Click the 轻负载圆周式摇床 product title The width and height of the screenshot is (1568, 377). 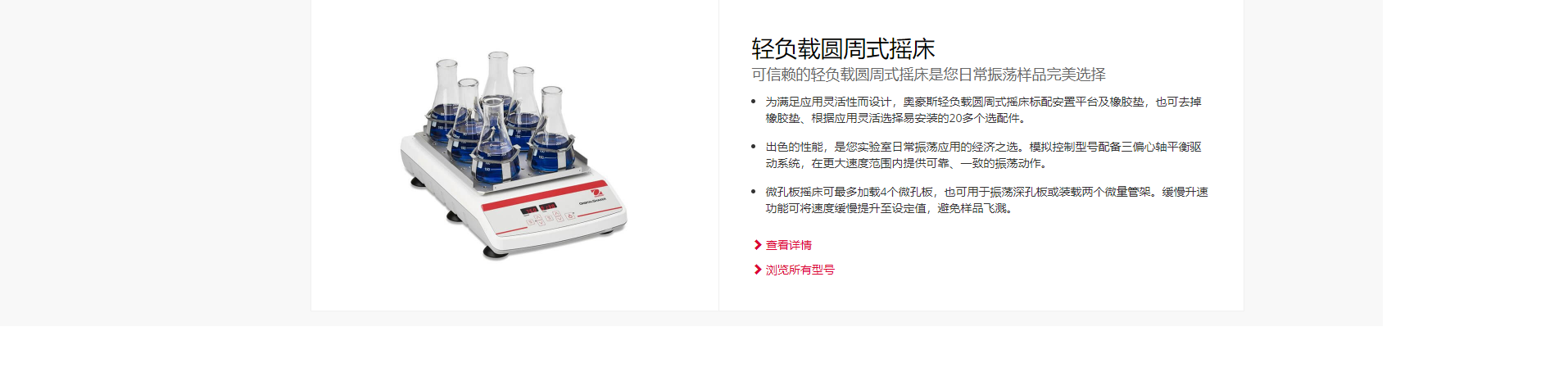point(843,49)
